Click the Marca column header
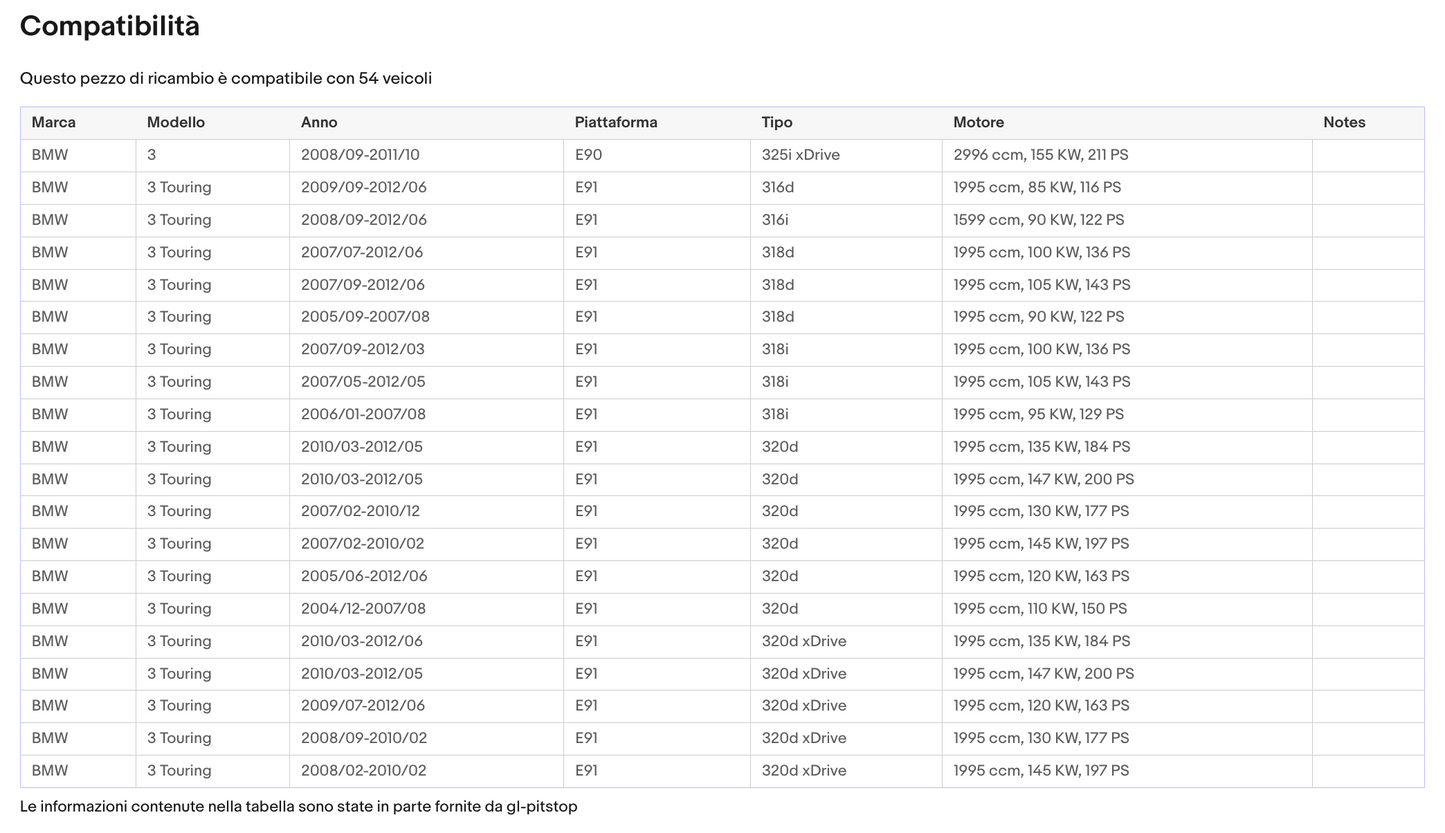This screenshot has height=833, width=1445. (x=78, y=123)
